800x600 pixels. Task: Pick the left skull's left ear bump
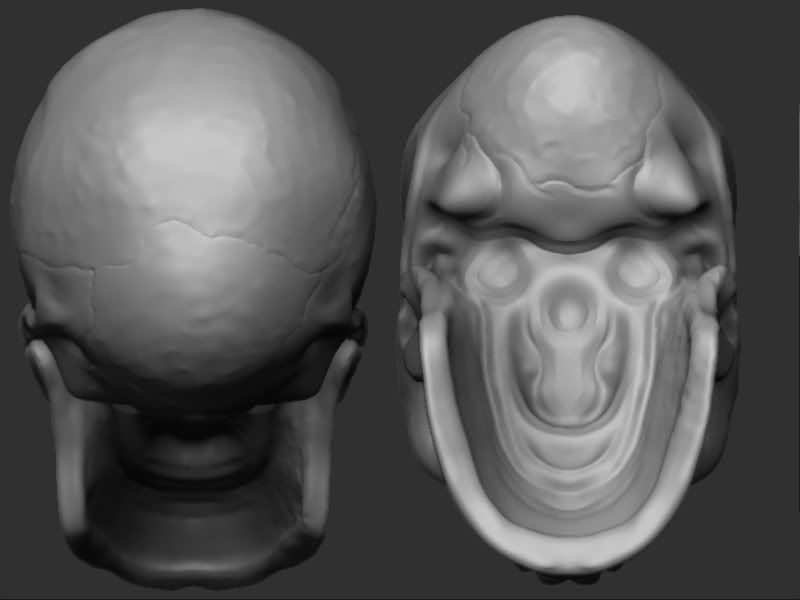pos(26,322)
